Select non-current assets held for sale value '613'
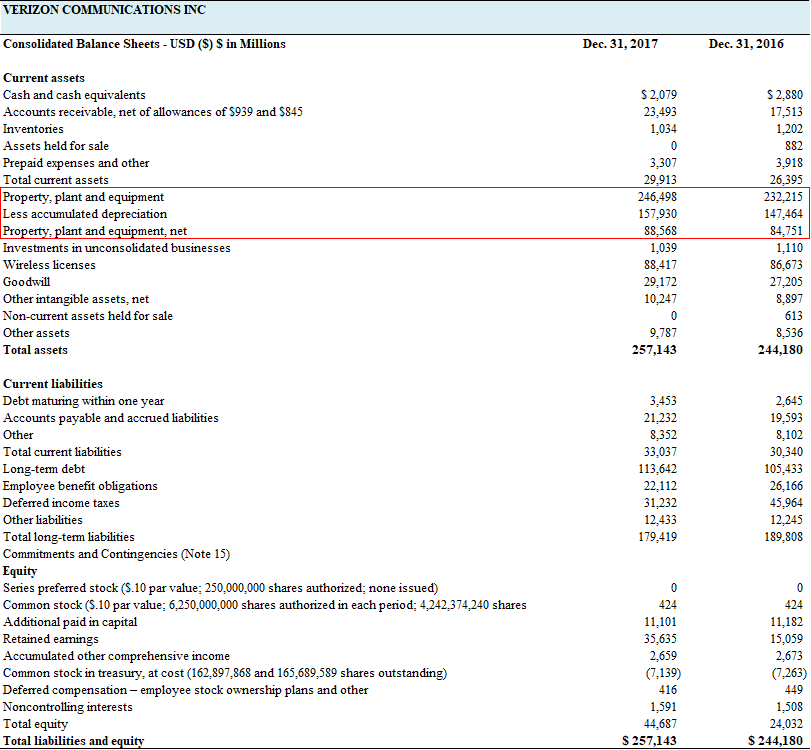The width and height of the screenshot is (811, 750). (x=794, y=317)
